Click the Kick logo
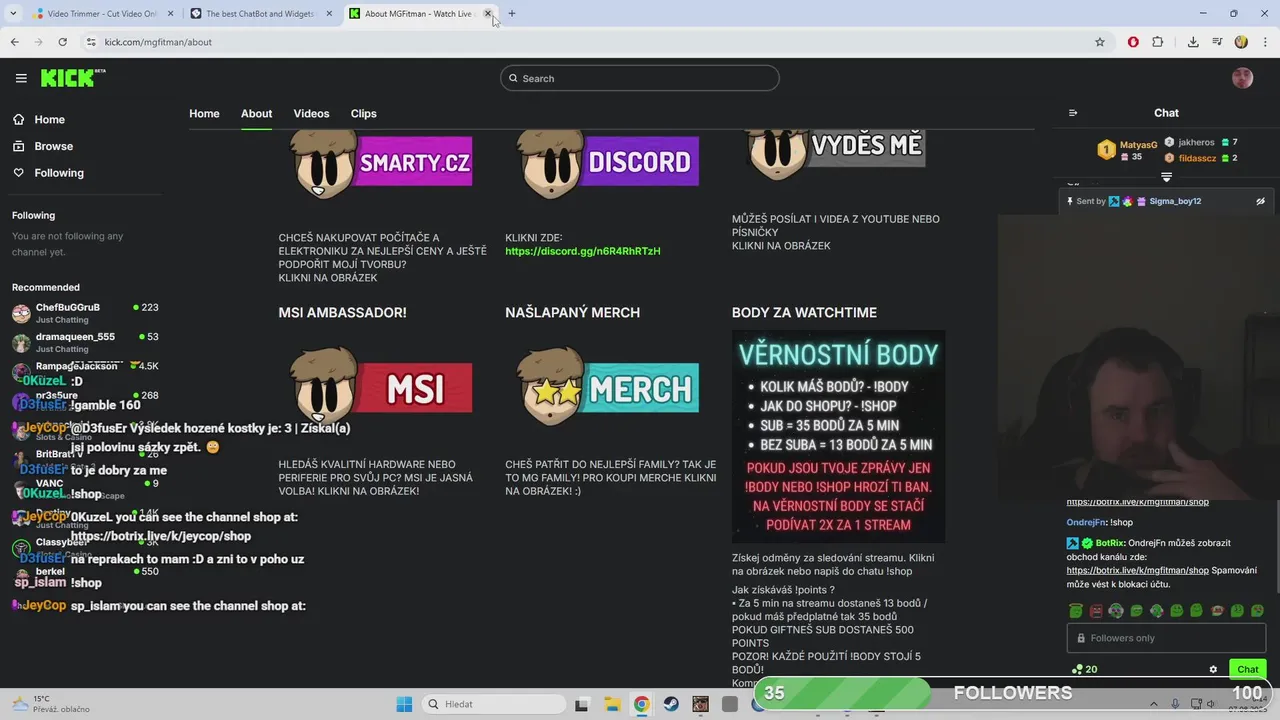This screenshot has width=1280, height=720. (x=72, y=78)
